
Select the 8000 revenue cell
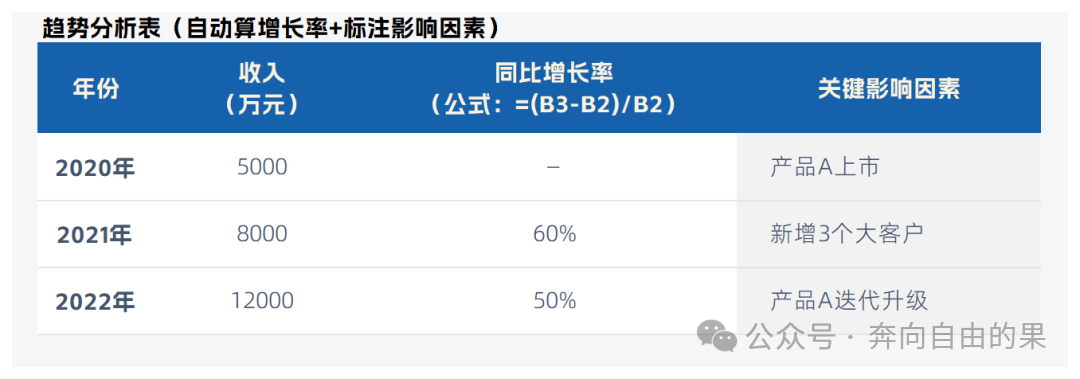[262, 234]
